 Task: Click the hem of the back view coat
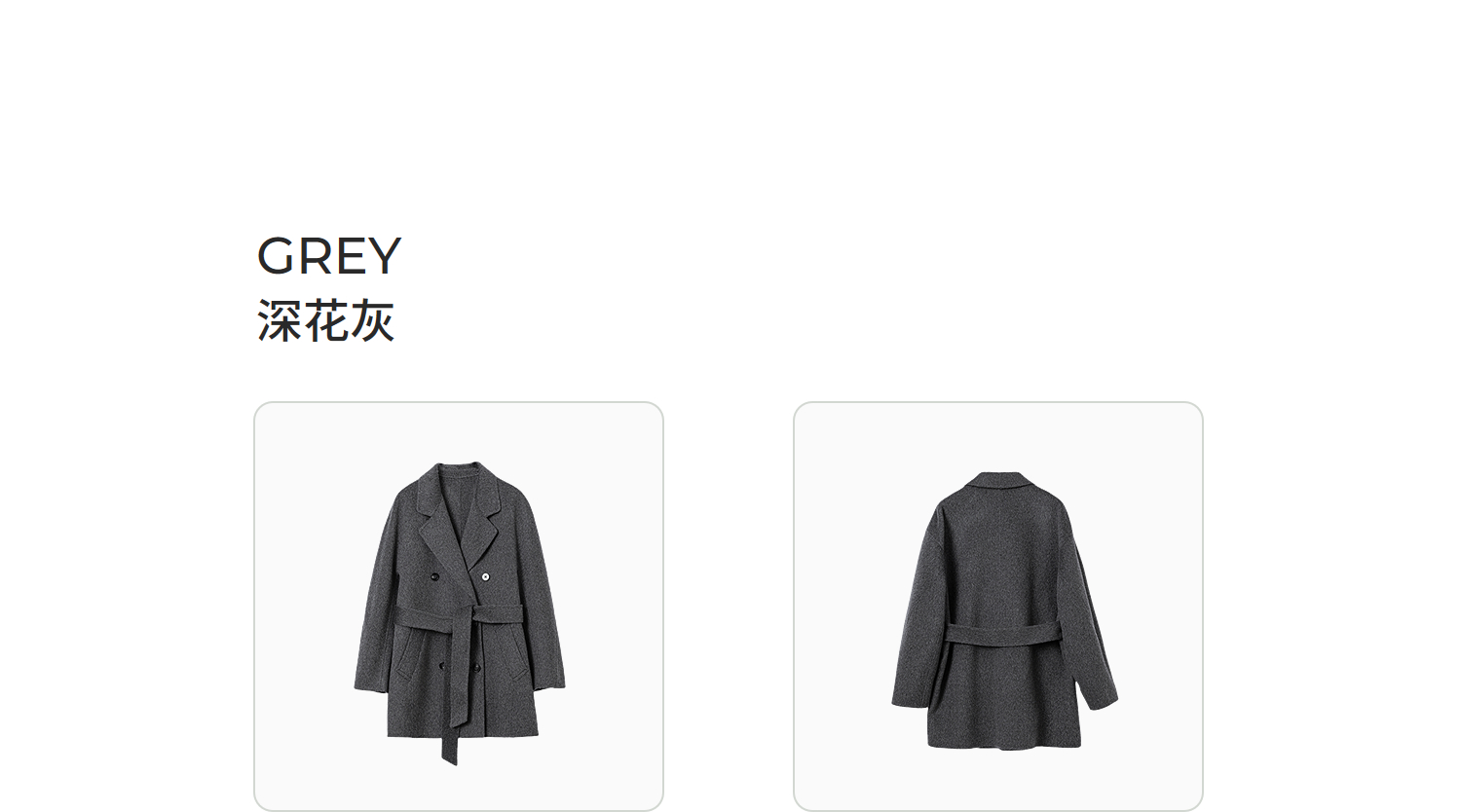click(1004, 741)
